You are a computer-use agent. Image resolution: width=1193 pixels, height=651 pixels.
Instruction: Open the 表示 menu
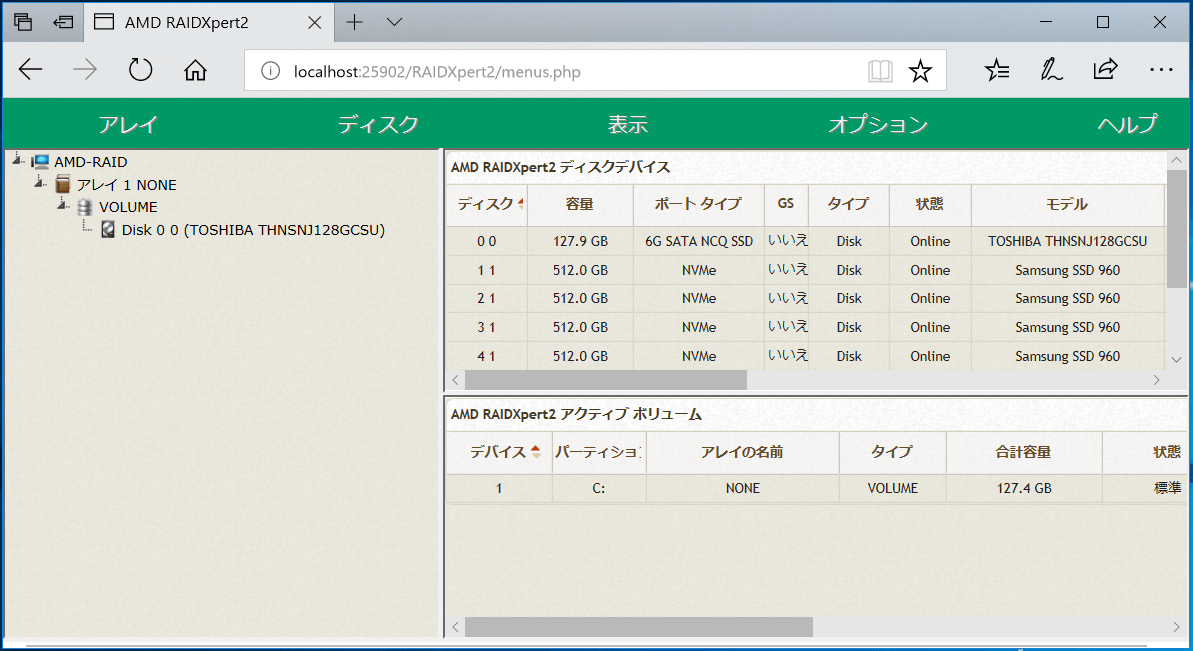click(628, 124)
